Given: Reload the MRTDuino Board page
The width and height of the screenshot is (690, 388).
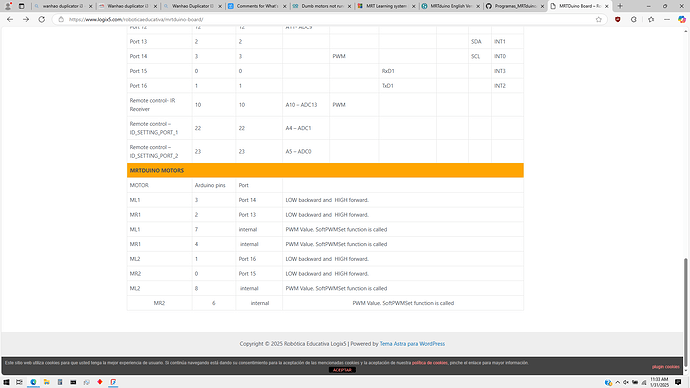Looking at the screenshot, I should 42,19.
